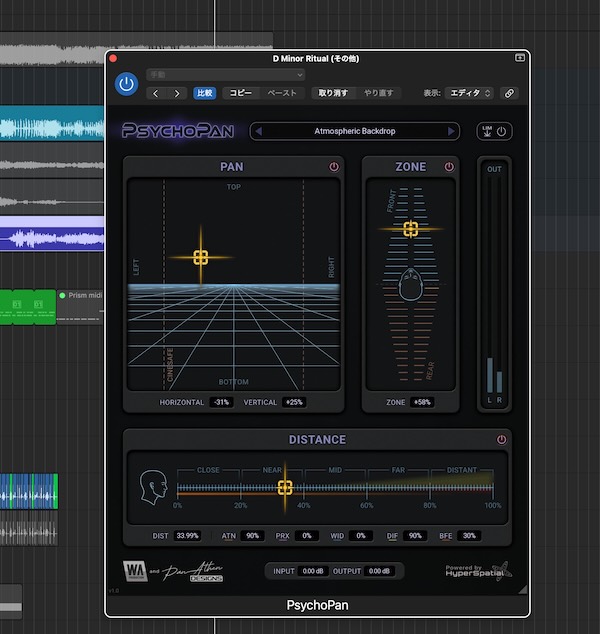Click the コピー copy button
The image size is (600, 634).
pos(241,93)
